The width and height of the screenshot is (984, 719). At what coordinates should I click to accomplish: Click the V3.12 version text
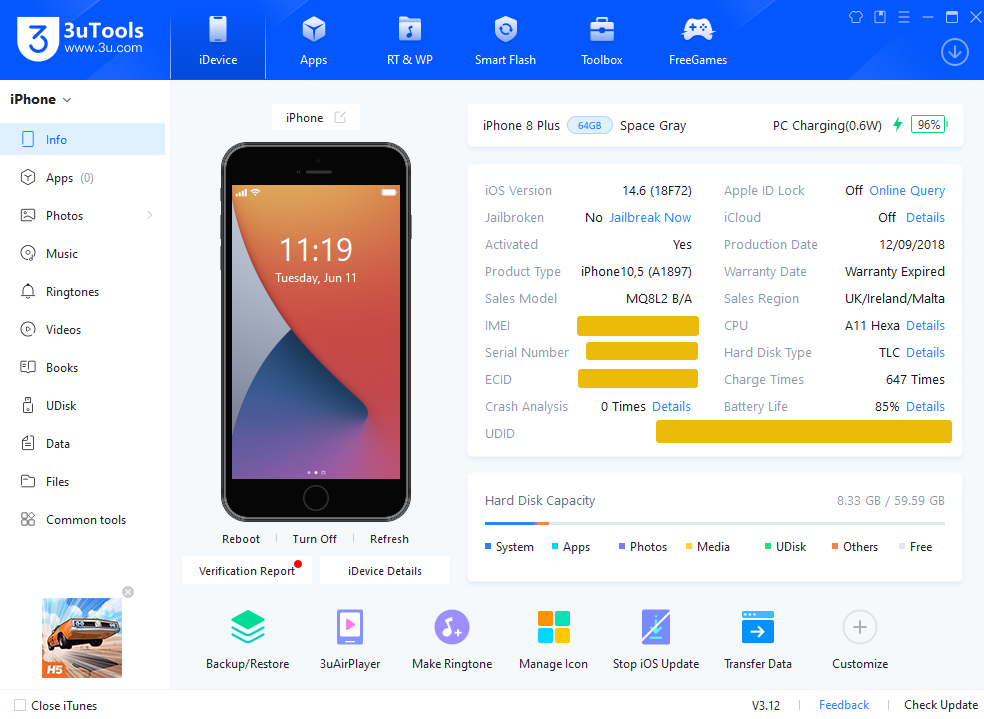coord(766,705)
